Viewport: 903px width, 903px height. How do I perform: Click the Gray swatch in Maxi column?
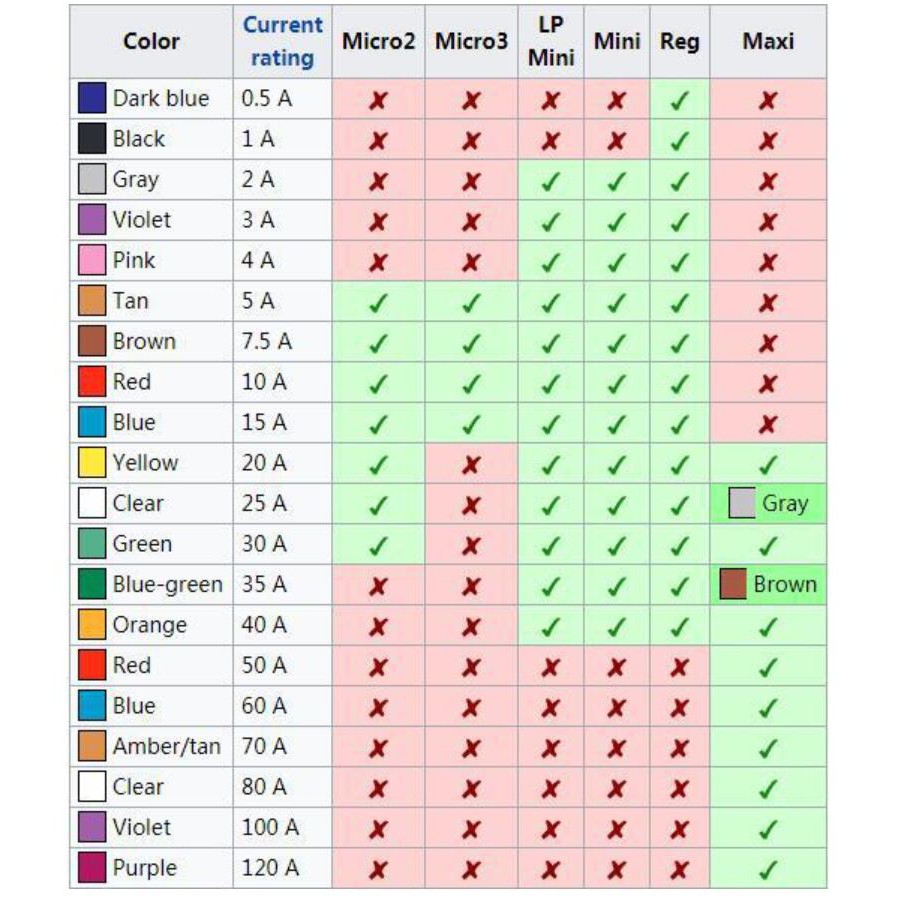(742, 504)
